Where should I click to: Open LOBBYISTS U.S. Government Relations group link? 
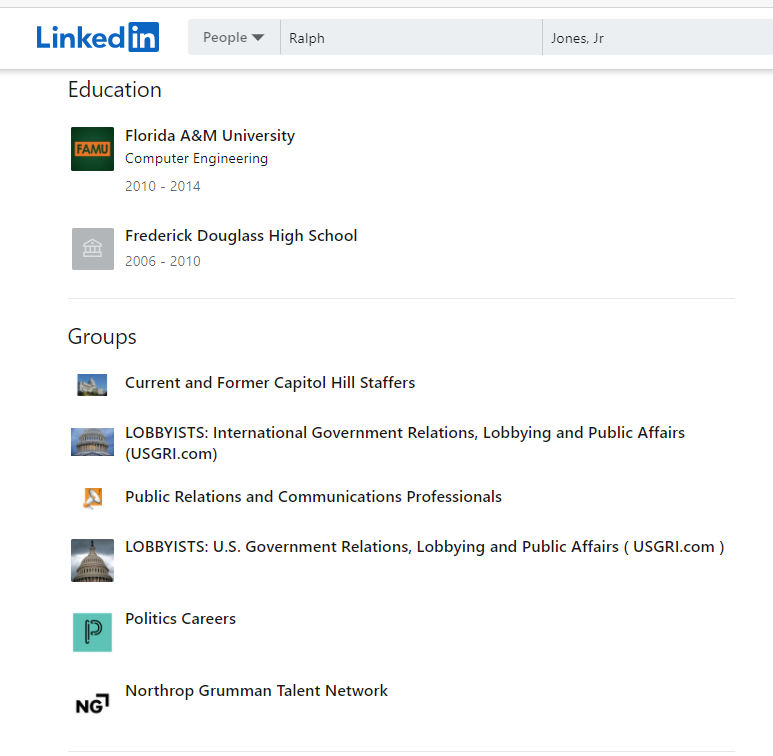tap(424, 547)
